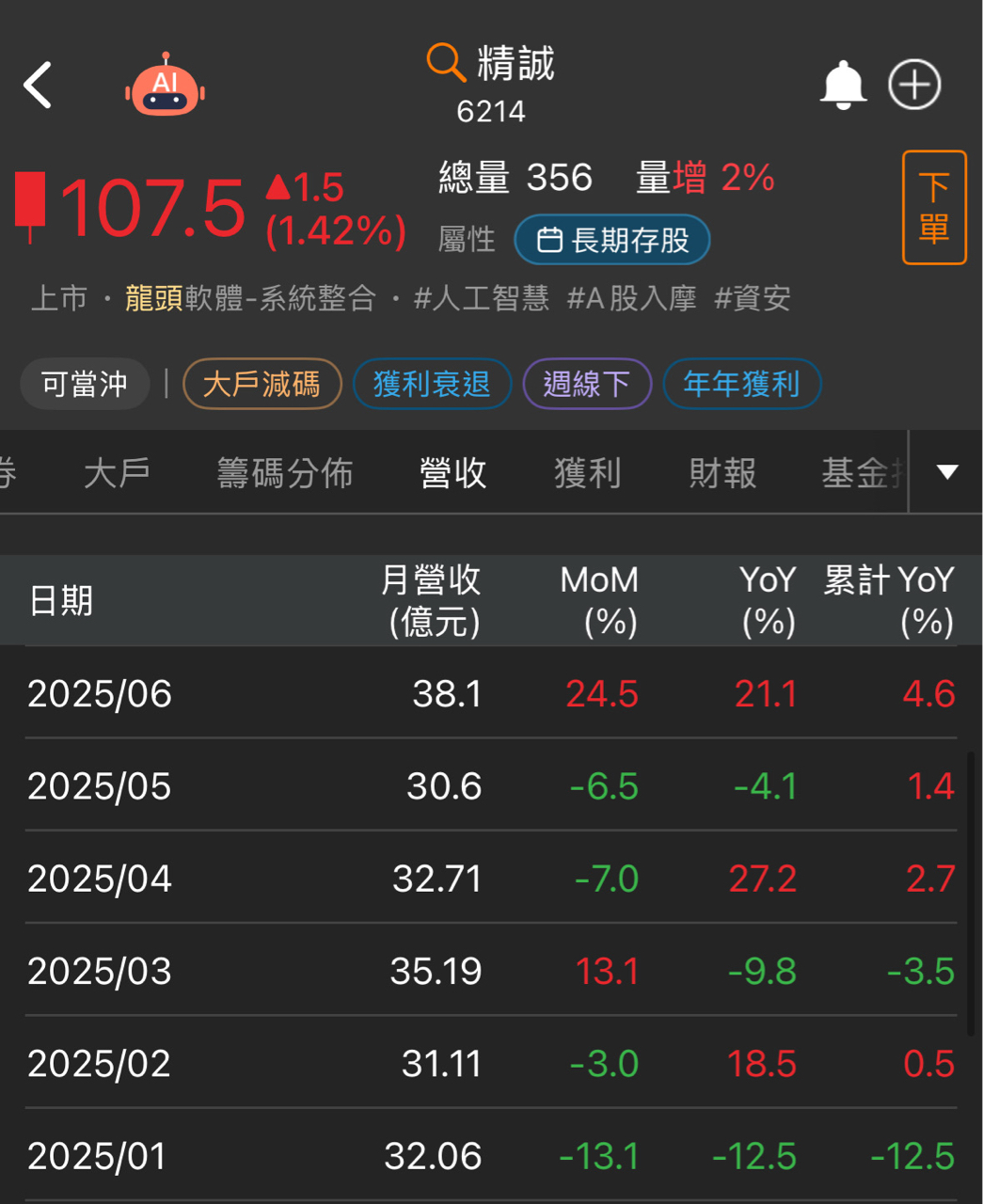Screen dimensions: 983x1204
Task: Add stock to watchlist plus icon
Action: pos(914,85)
